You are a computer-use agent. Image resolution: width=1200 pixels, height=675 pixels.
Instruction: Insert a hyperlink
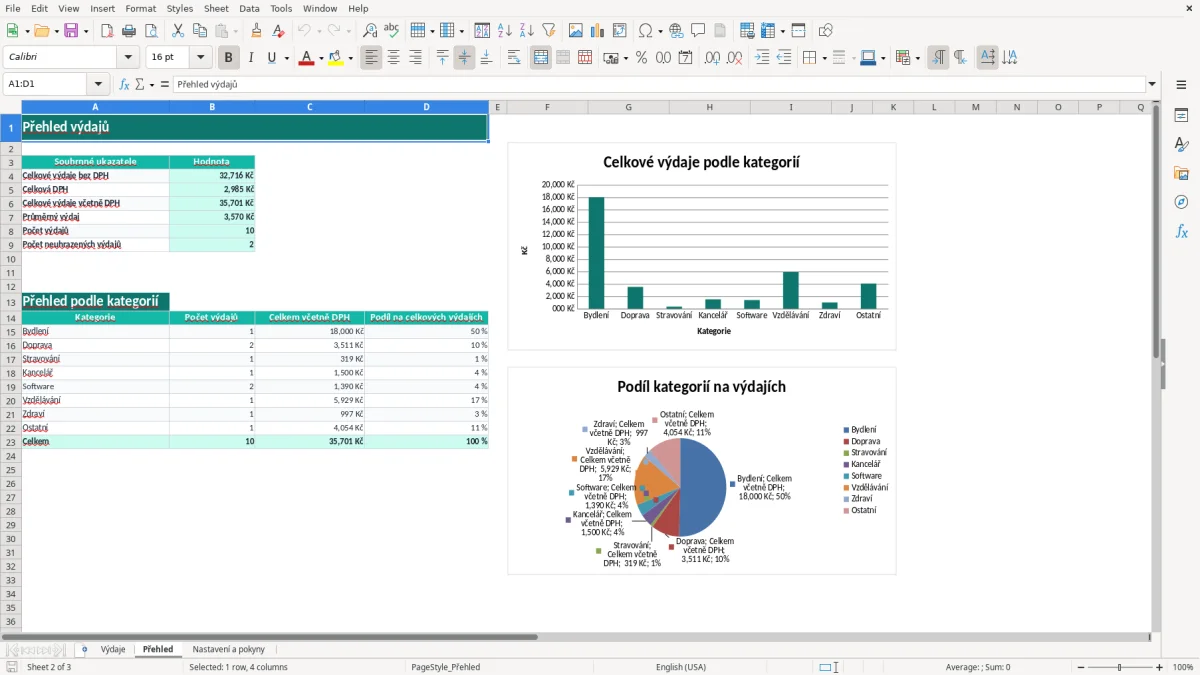(x=676, y=31)
